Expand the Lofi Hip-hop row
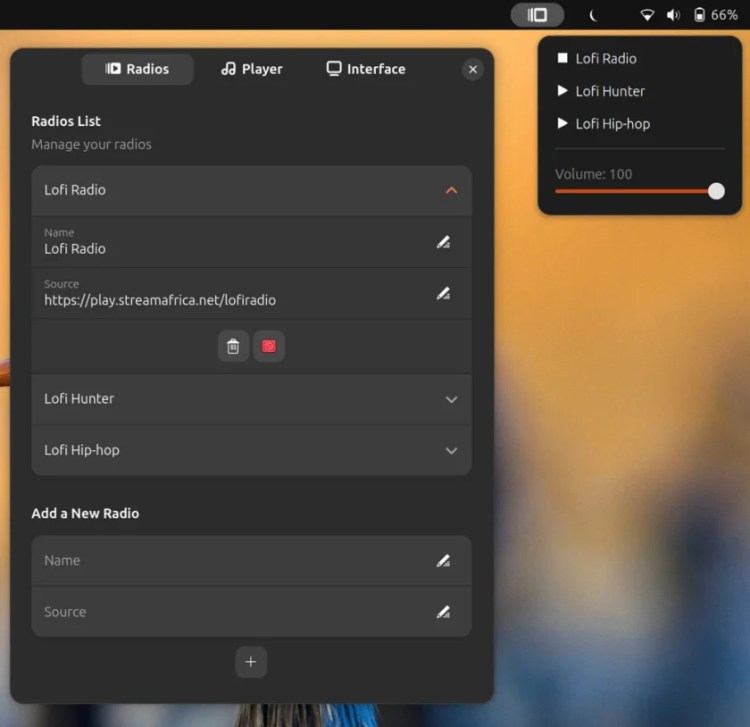Image resolution: width=750 pixels, height=727 pixels. (451, 451)
